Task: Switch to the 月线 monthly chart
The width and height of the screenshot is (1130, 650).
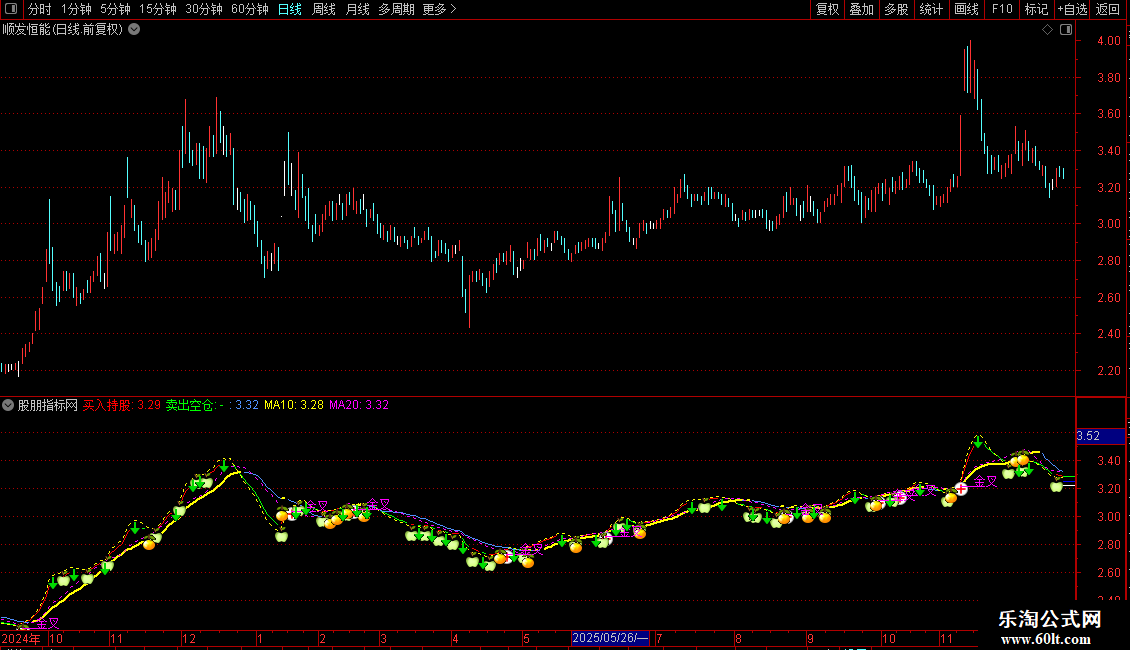Action: coord(357,9)
